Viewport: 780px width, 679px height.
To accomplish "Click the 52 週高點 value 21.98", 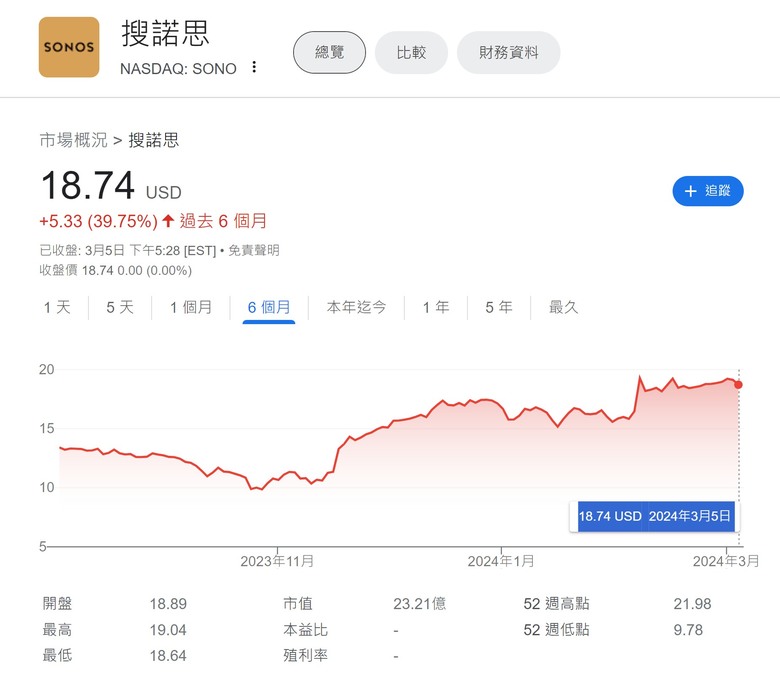I will [x=692, y=604].
